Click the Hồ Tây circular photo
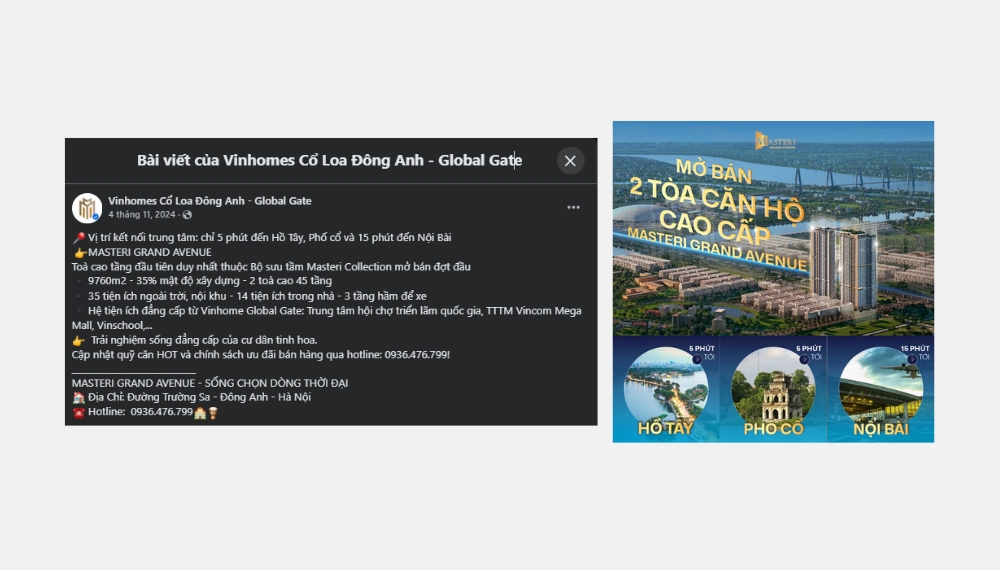The width and height of the screenshot is (1000, 570). coord(666,388)
